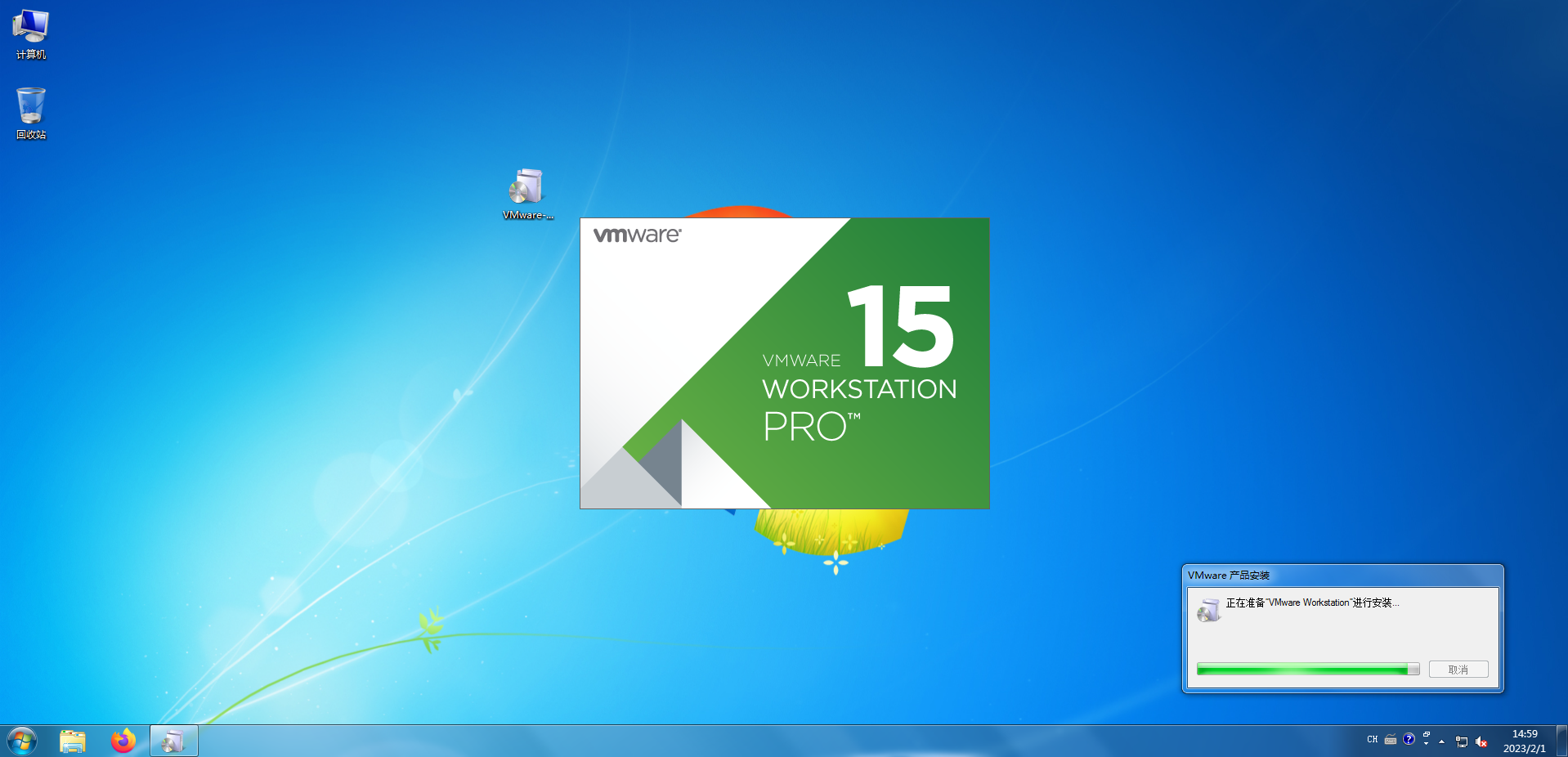Click the green installation progress bar
This screenshot has height=757, width=1568.
pyautogui.click(x=1308, y=670)
